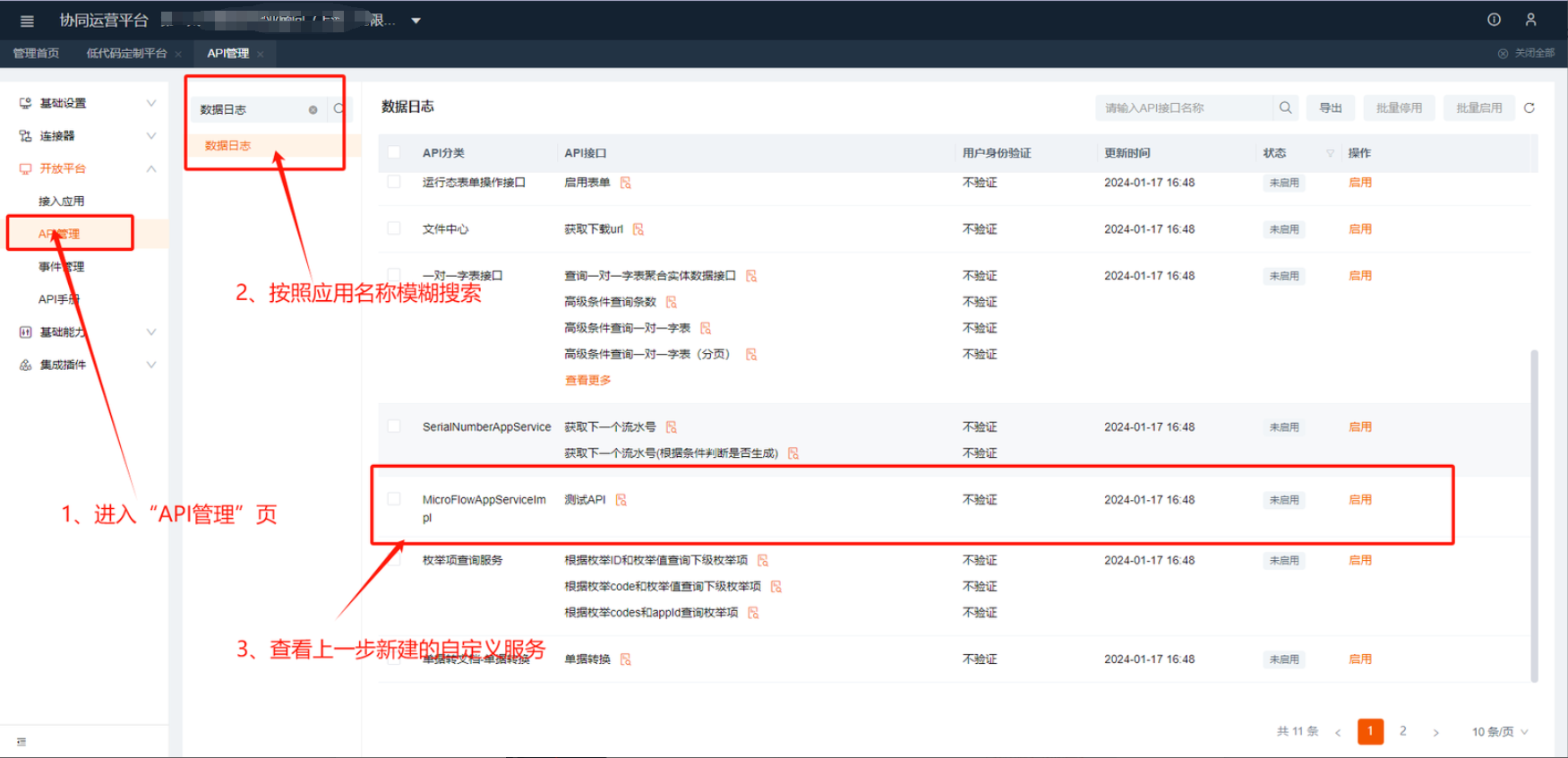Screen dimensions: 1568x758
Task: Open the 10 条/页 page size dropdown
Action: click(1500, 732)
